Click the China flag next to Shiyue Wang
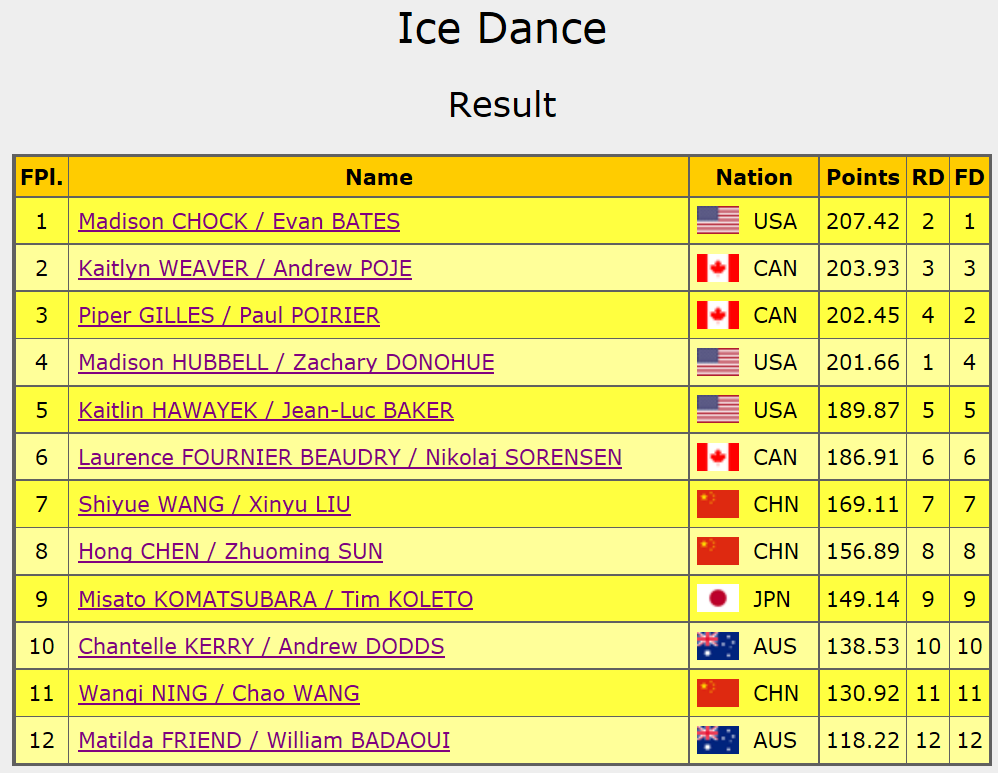Image resolution: width=998 pixels, height=773 pixels. point(717,504)
